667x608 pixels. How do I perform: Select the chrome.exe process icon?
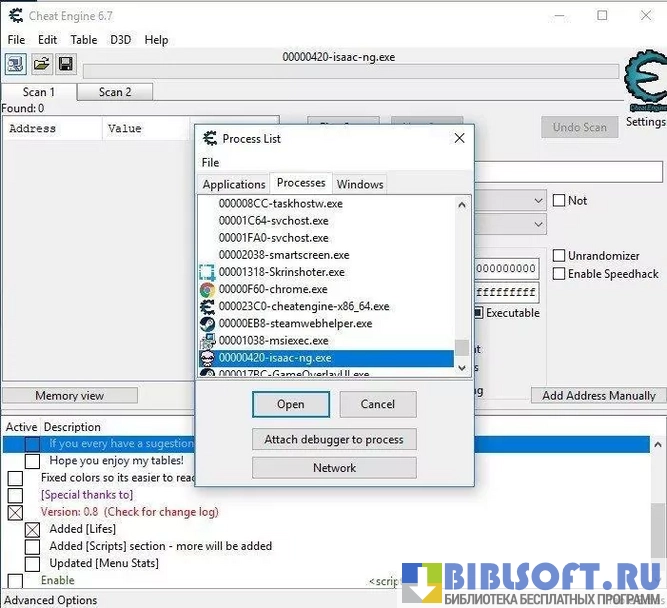207,290
